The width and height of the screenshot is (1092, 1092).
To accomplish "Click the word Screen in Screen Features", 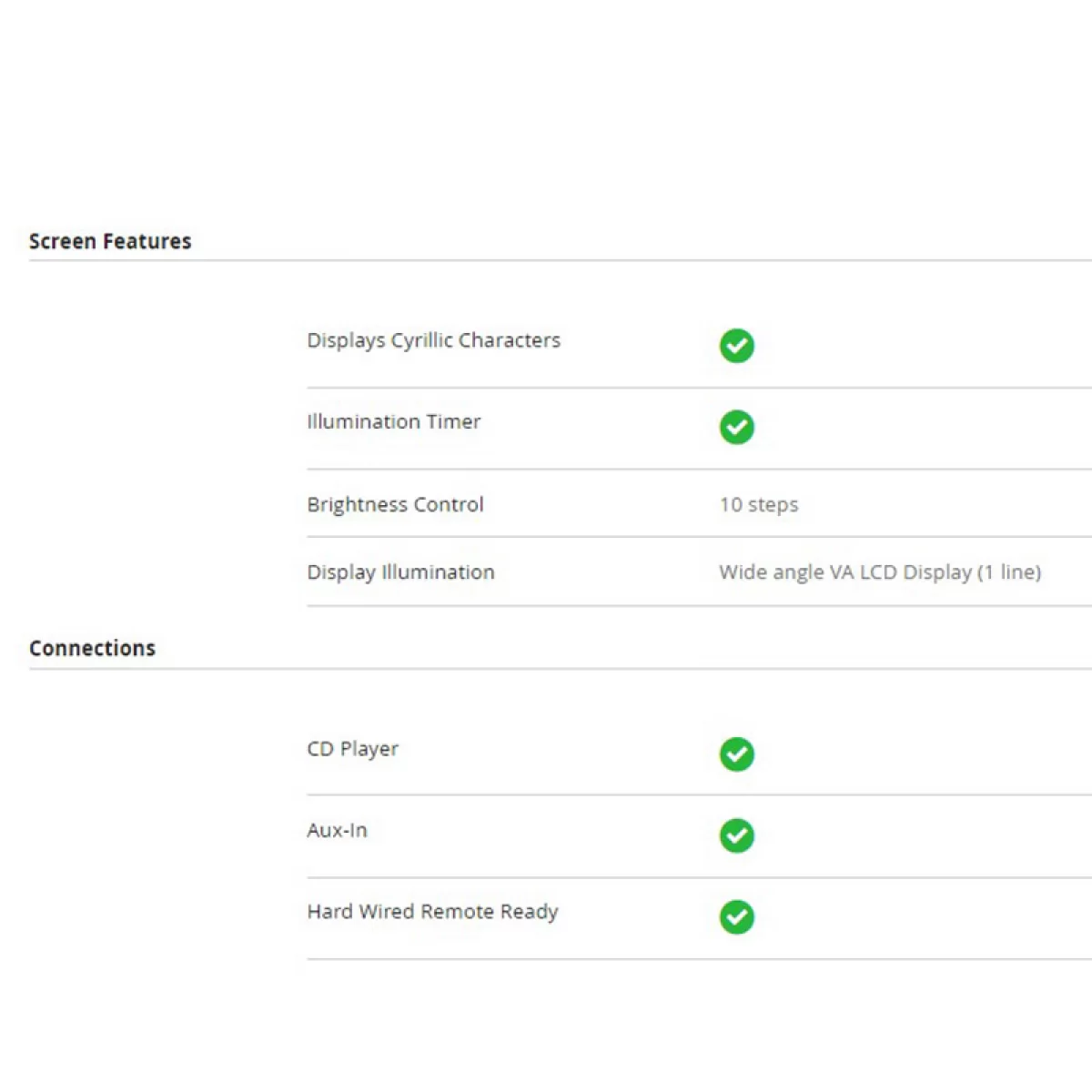I will click(x=62, y=241).
